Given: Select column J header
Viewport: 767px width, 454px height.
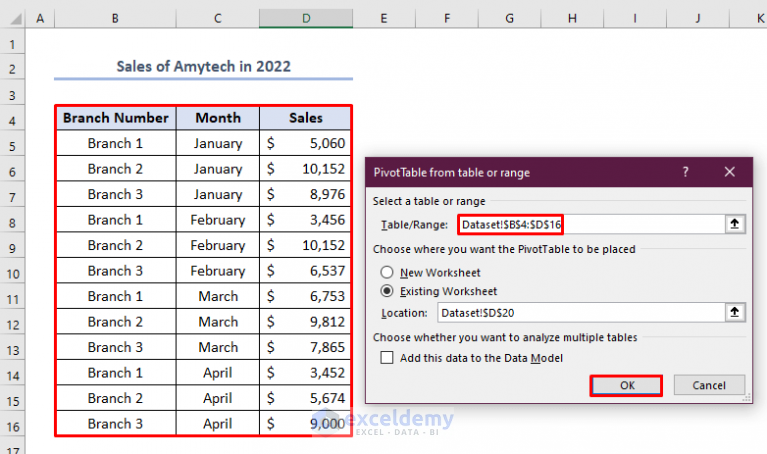Looking at the screenshot, I should 697,19.
